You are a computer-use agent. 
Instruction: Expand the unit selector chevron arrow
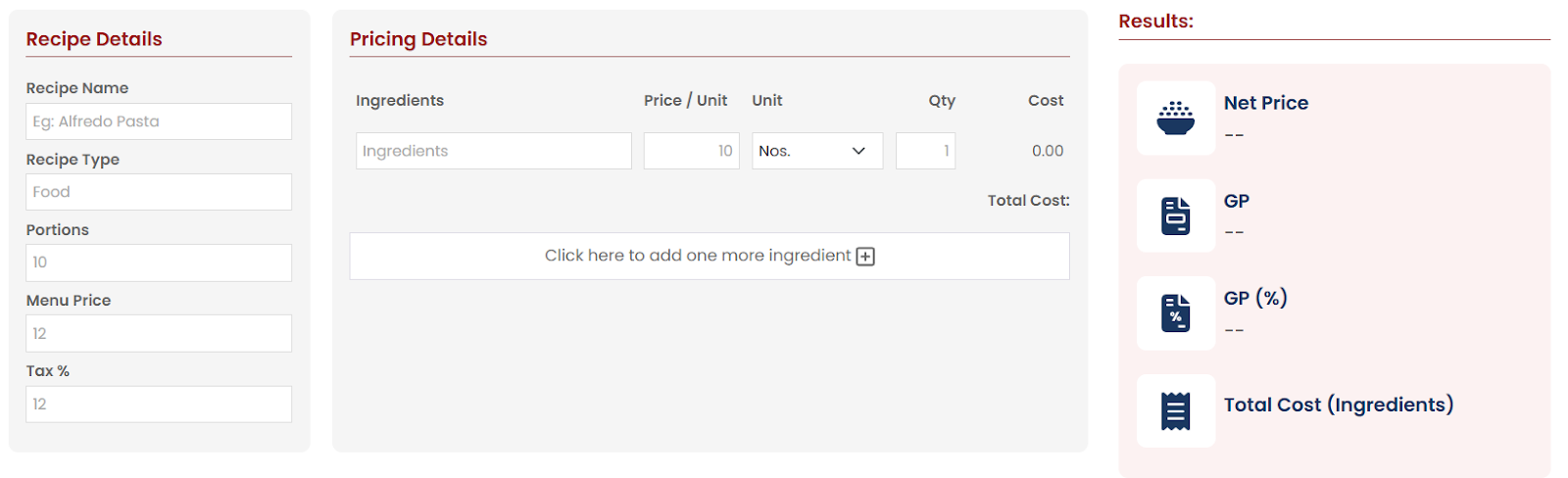[x=858, y=151]
